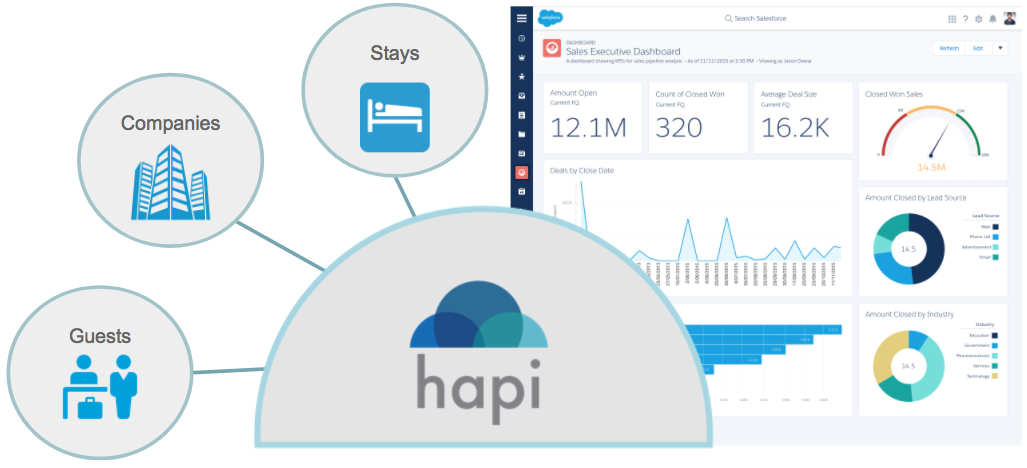This screenshot has height=468, width=1027.
Task: Click the Deals by Close Date heading
Action: 582,171
